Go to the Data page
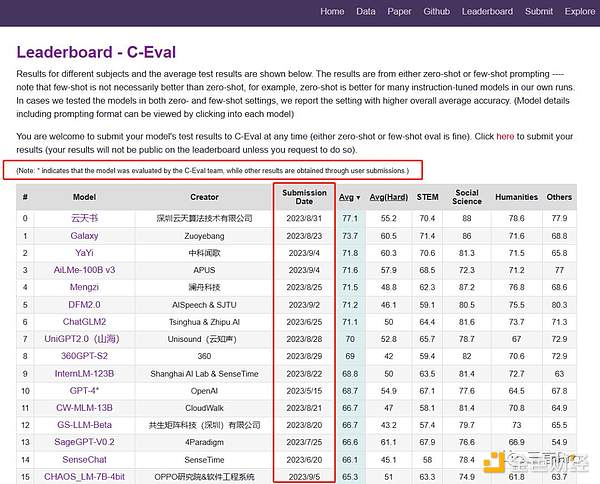Screen dimensions: 600x484 click(366, 12)
